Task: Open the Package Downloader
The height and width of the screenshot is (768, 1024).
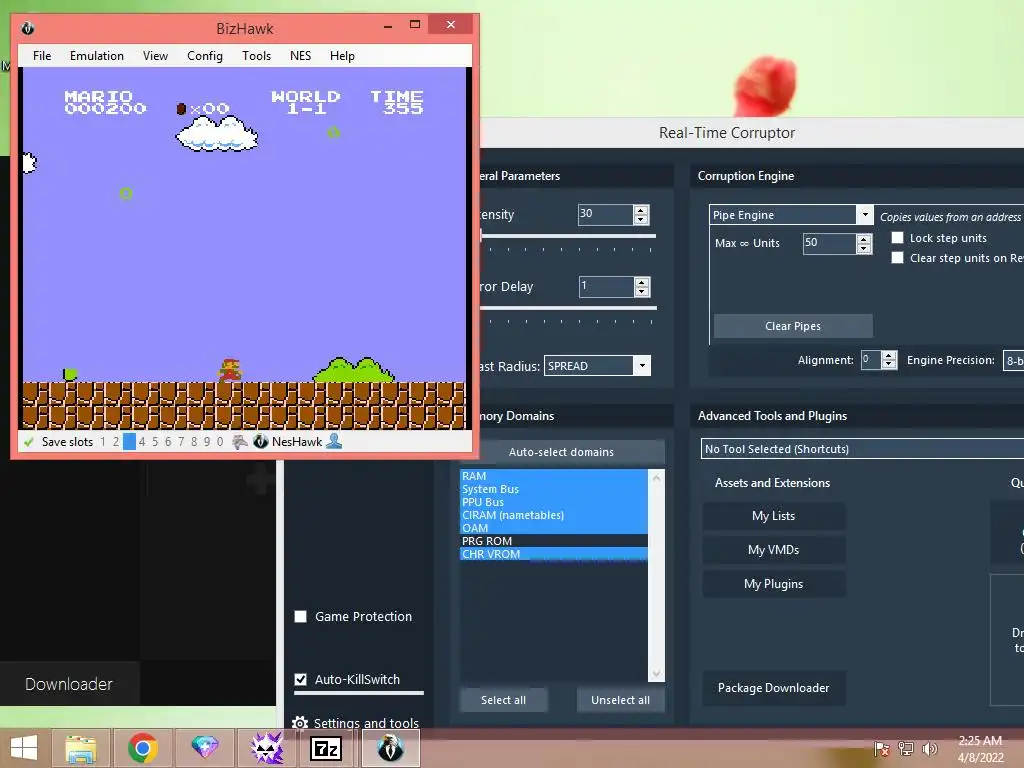Action: tap(774, 688)
